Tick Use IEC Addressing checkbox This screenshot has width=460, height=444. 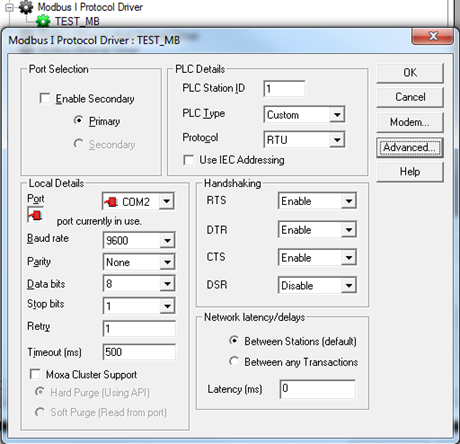tap(188, 160)
